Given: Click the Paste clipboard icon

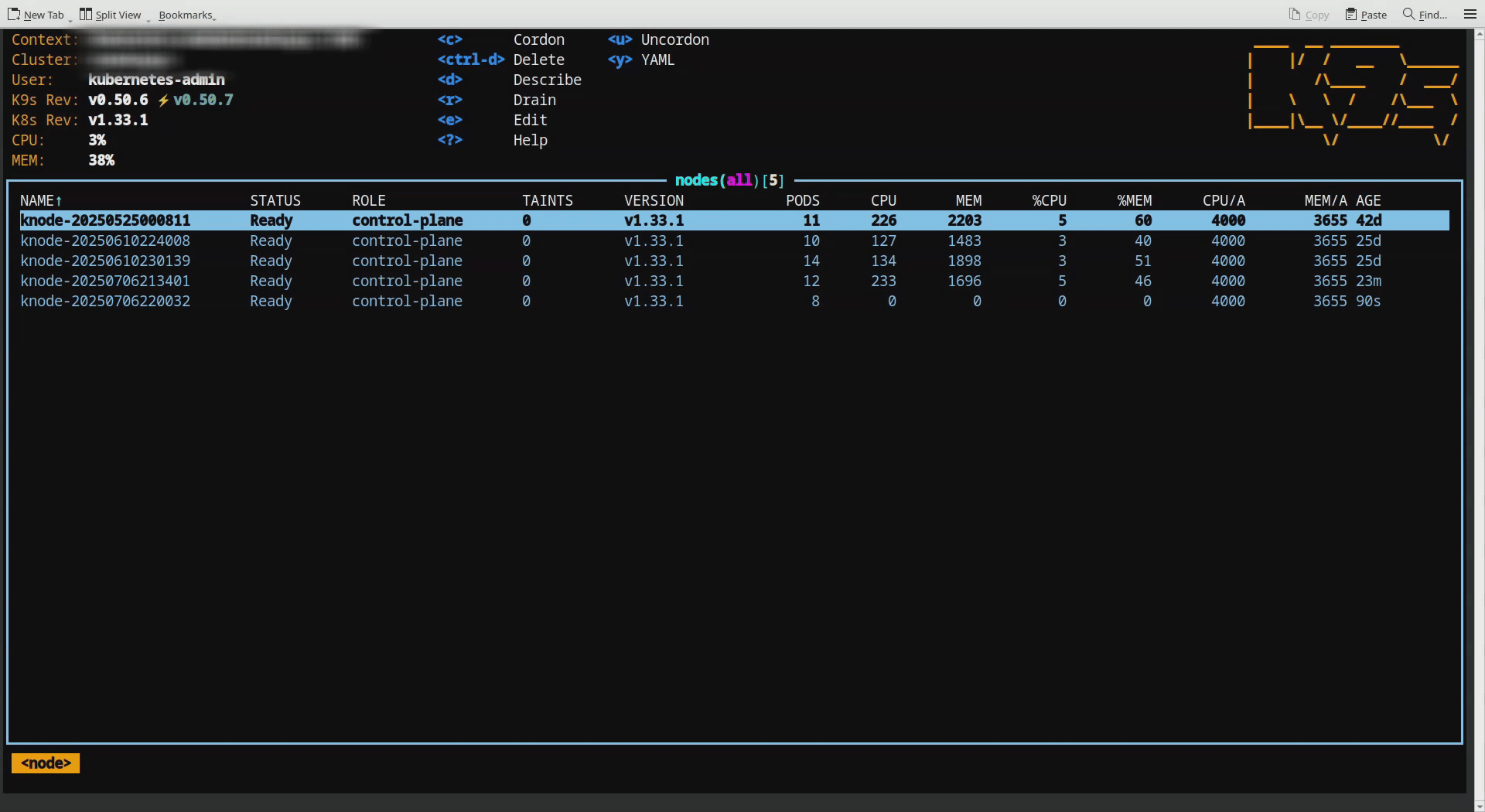Looking at the screenshot, I should pos(1351,15).
